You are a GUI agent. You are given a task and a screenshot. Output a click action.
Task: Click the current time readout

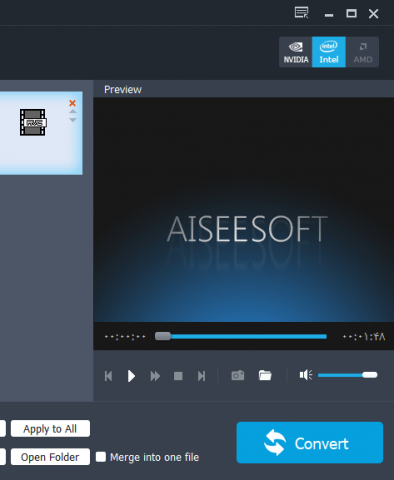(125, 337)
